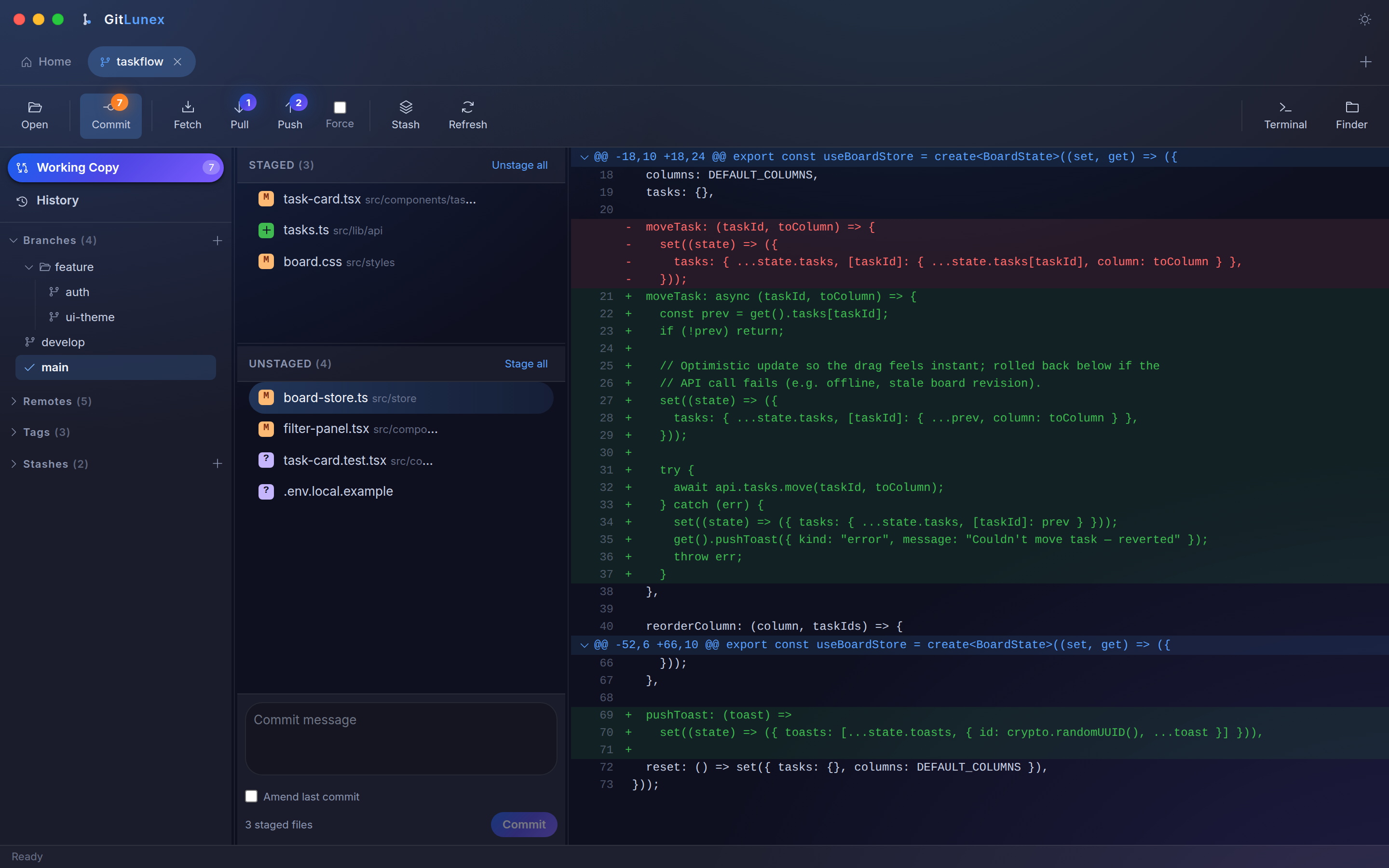
Task: Click the Ready status bar text
Action: (27, 856)
